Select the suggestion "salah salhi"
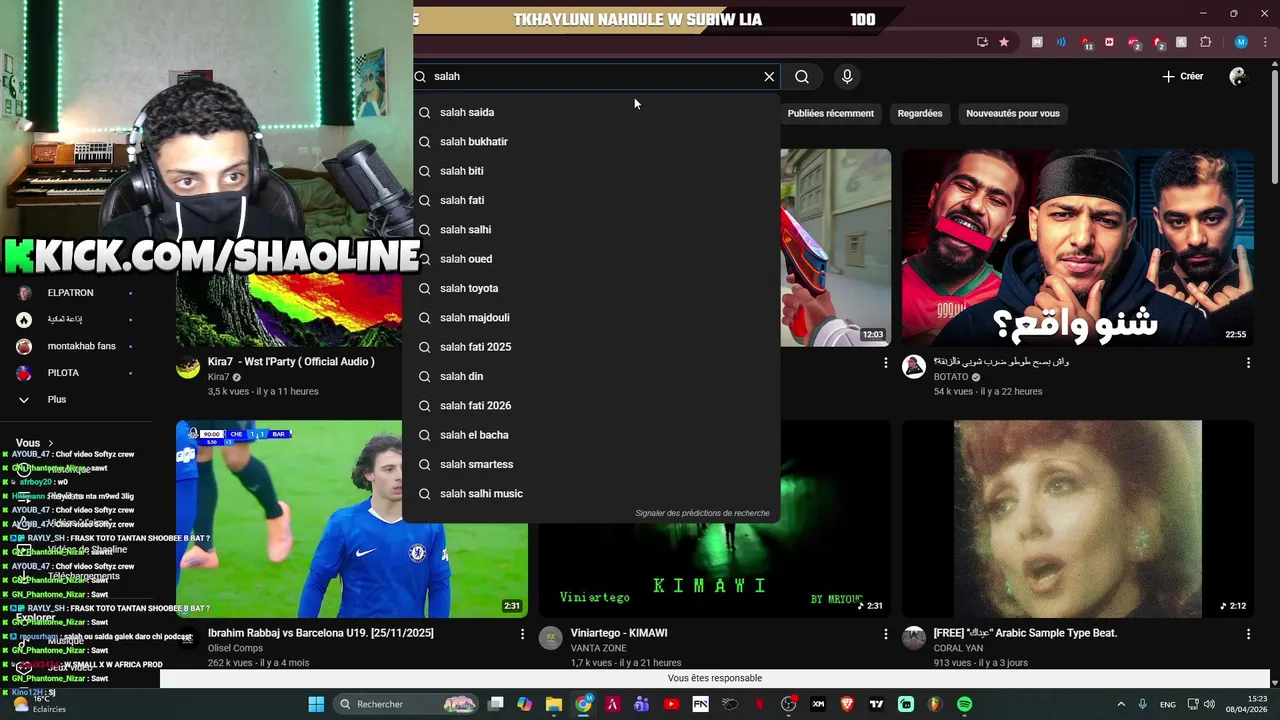The height and width of the screenshot is (720, 1280). 591,230
